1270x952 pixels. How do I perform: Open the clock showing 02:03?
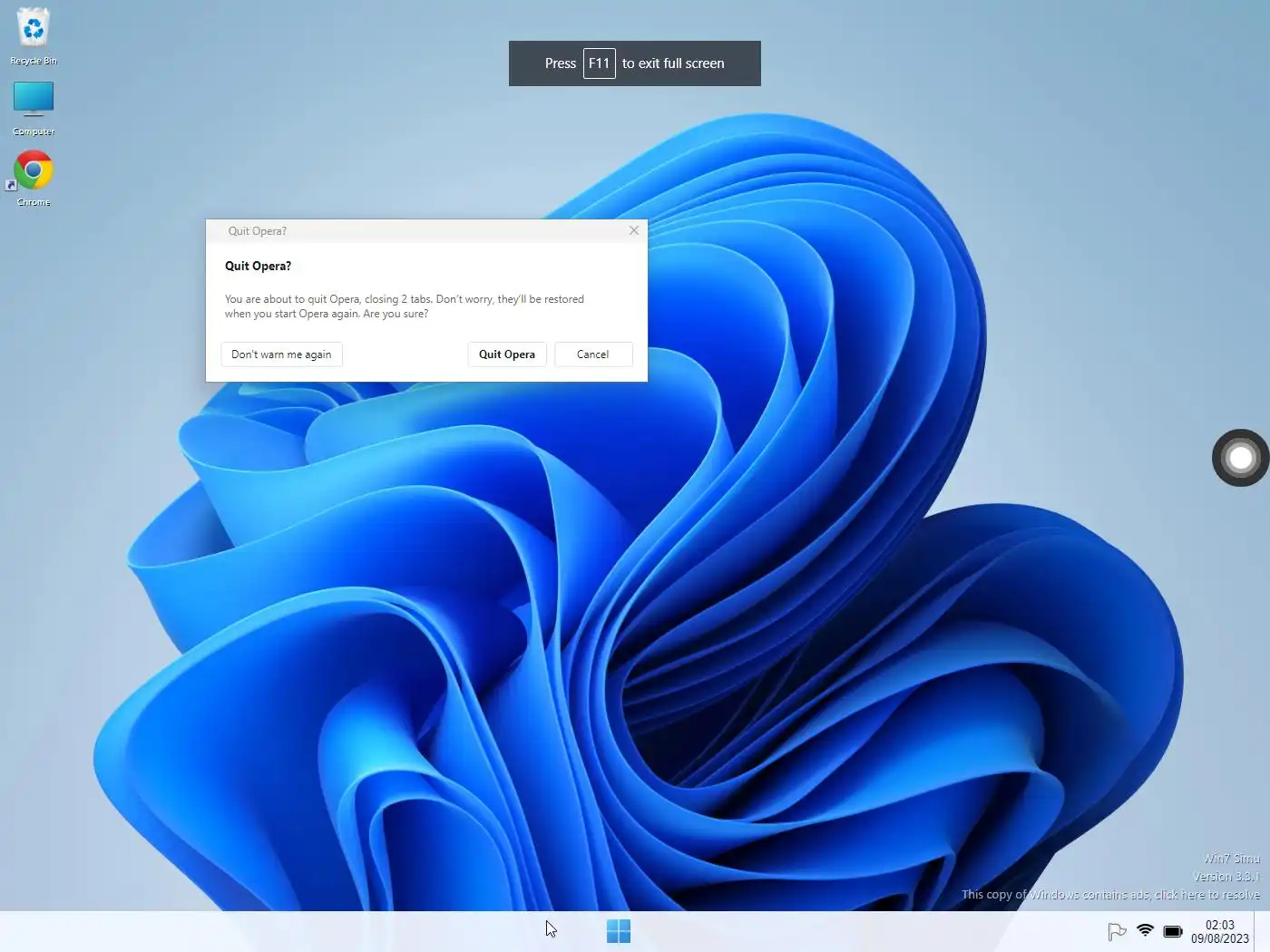pos(1220,931)
